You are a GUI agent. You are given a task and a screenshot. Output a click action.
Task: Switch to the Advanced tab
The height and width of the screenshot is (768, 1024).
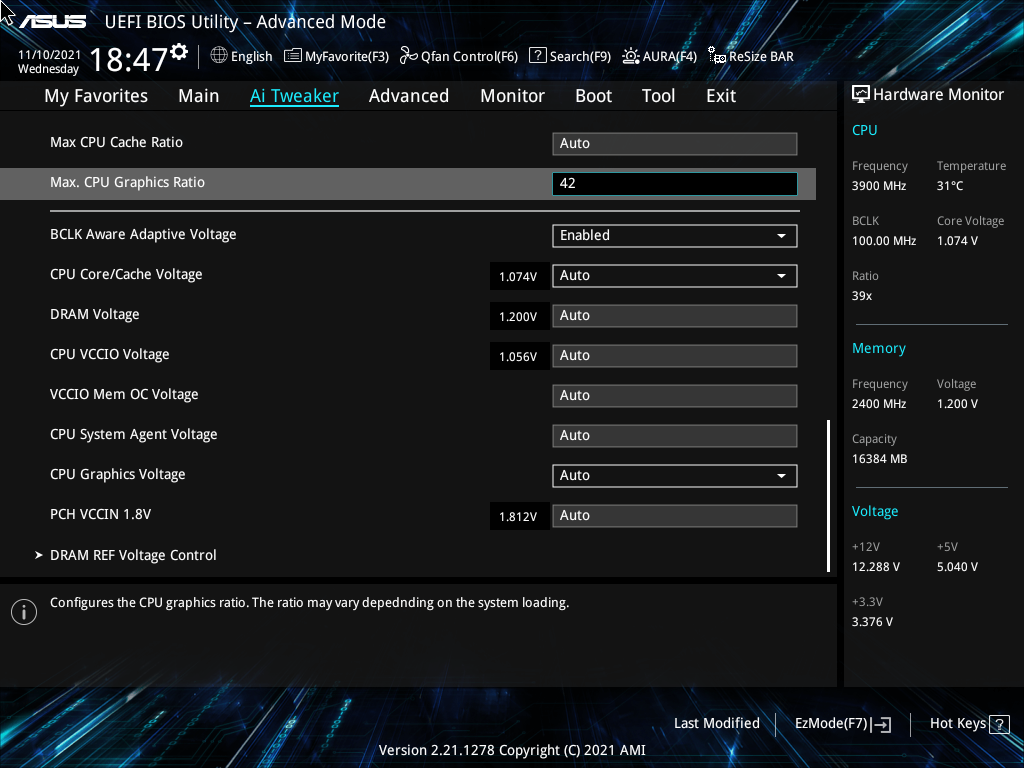[409, 96]
